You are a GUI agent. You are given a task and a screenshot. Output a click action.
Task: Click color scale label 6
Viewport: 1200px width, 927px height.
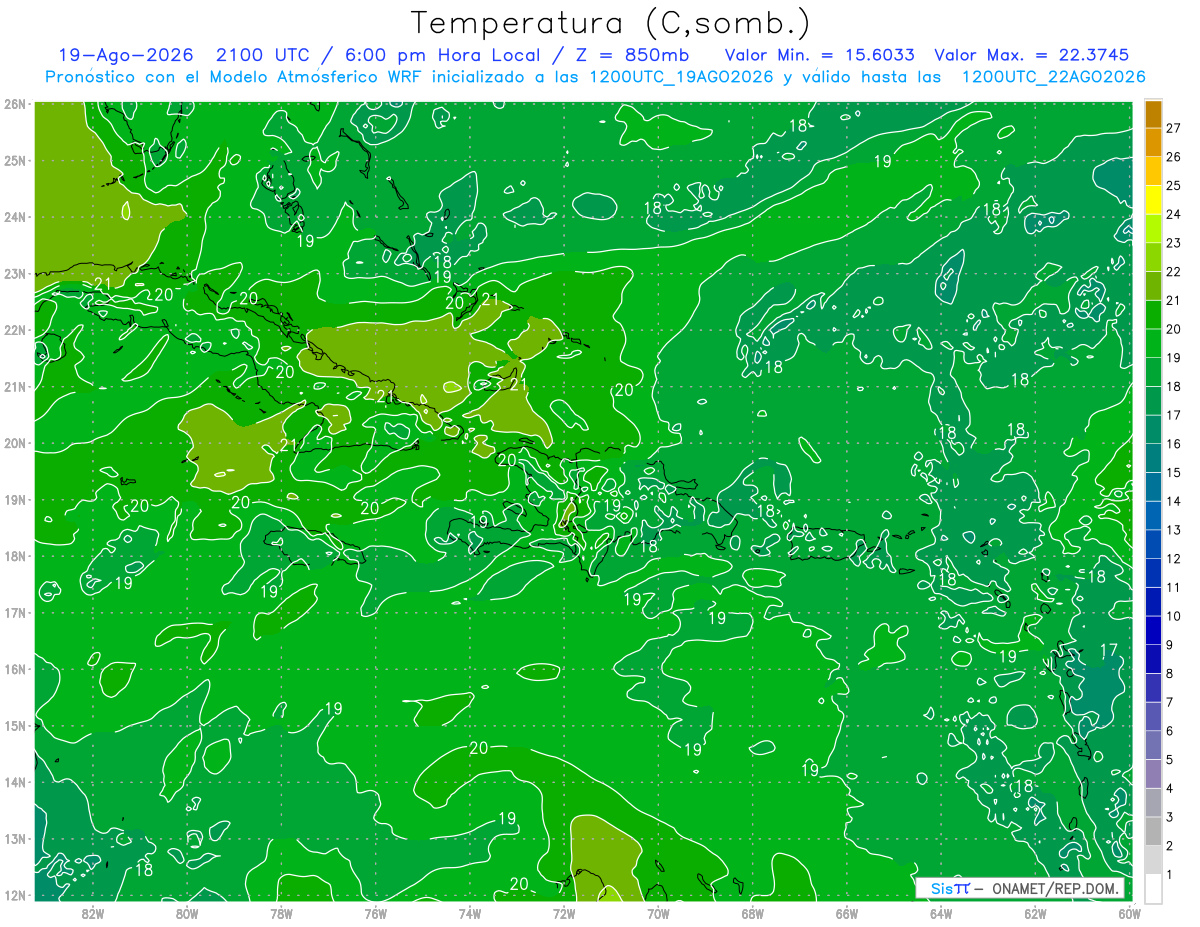(x=1170, y=731)
